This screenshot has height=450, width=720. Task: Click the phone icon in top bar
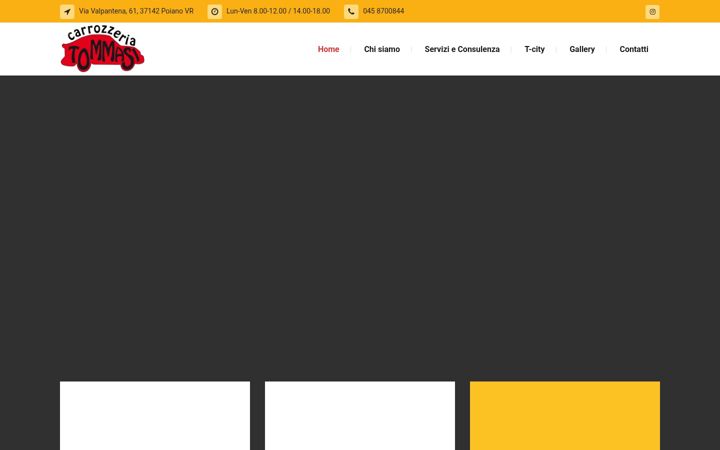(351, 12)
